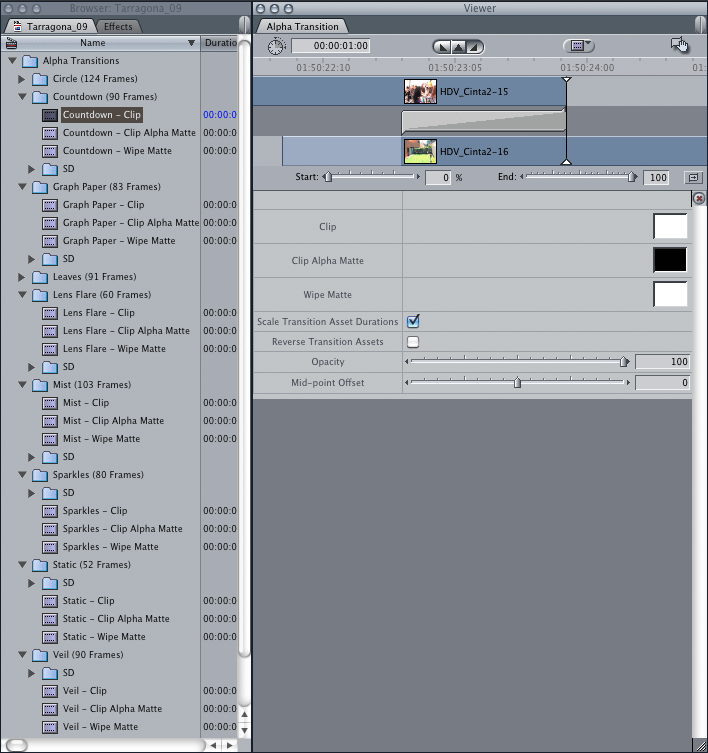Click the Name column header
The width and height of the screenshot is (708, 753).
[x=93, y=43]
